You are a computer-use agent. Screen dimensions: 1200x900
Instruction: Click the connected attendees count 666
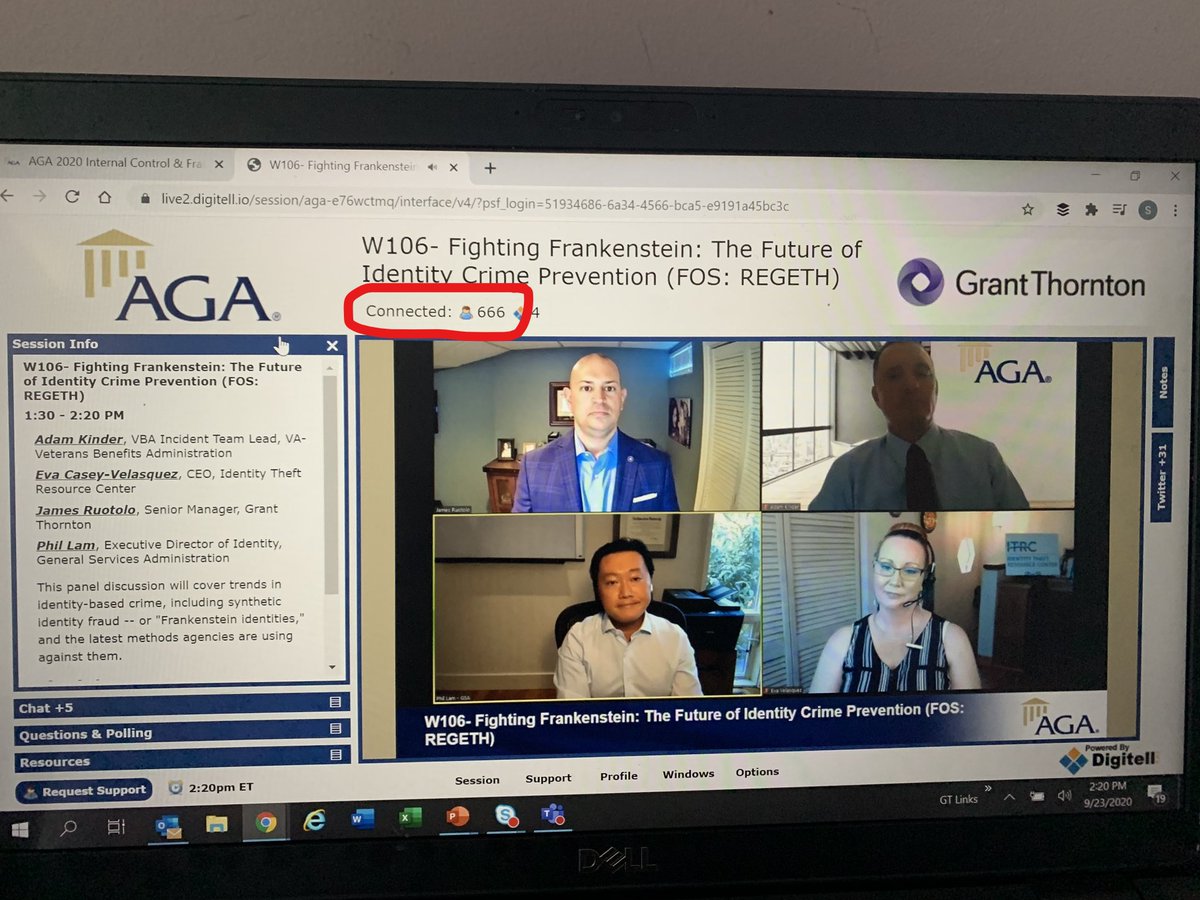[x=482, y=312]
